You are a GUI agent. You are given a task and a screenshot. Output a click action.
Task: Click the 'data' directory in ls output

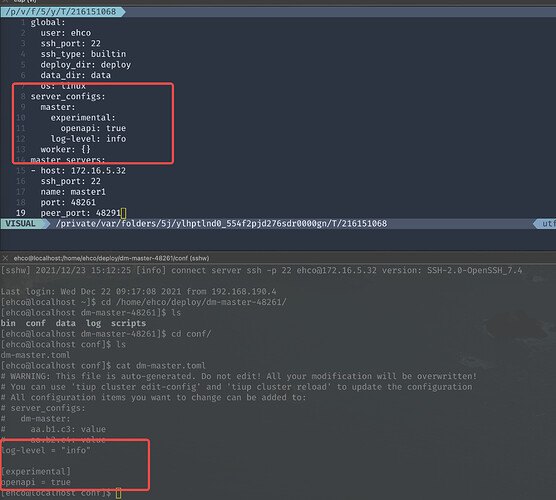(x=66, y=323)
